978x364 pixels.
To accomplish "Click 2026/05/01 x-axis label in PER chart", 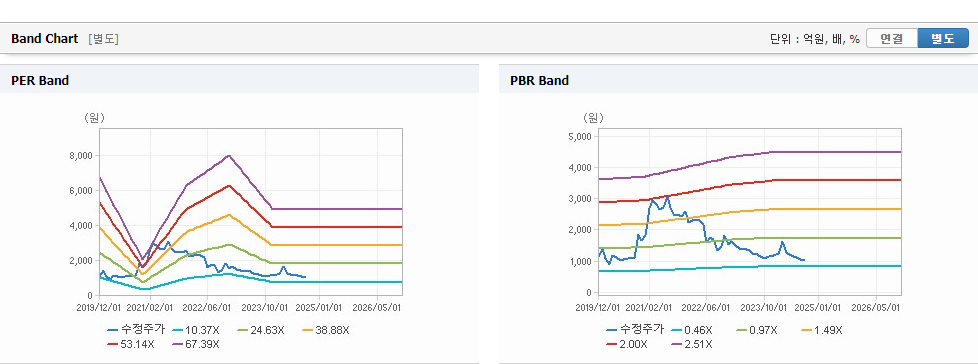I will 377,307.
